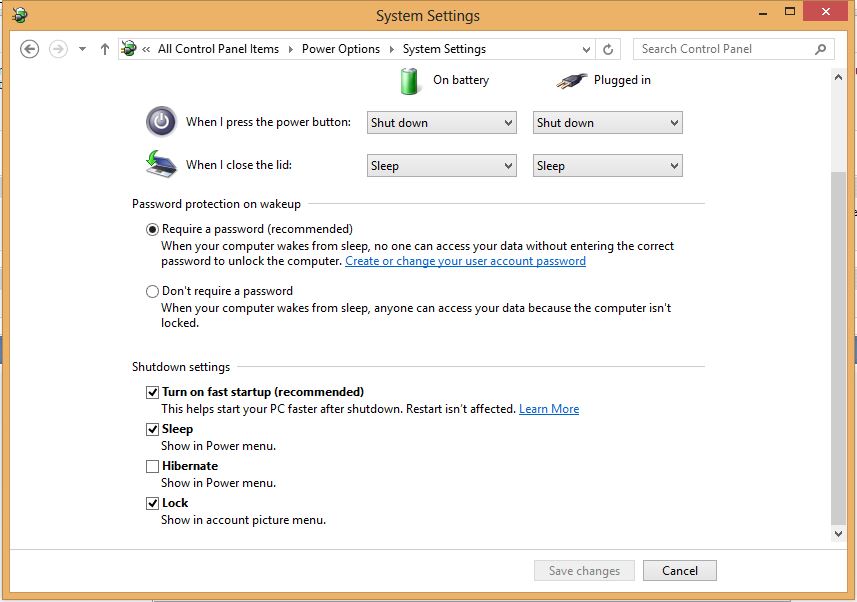Navigate to Power Options breadcrumb

pos(341,49)
